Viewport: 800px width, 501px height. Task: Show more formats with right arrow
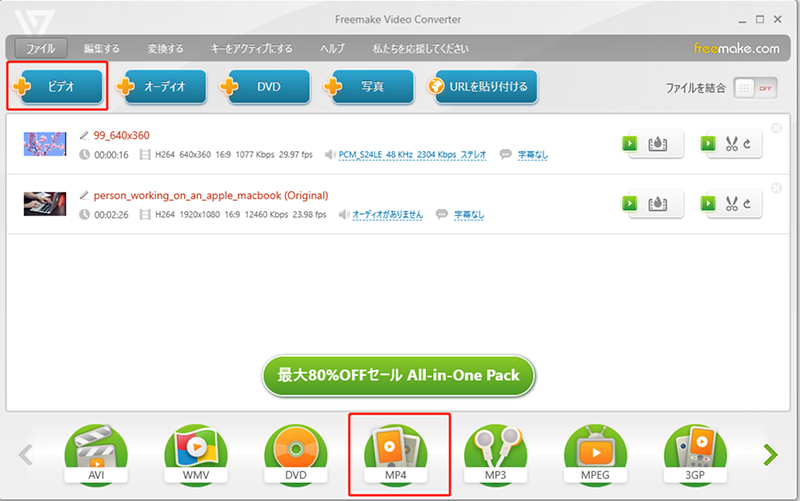tap(770, 455)
